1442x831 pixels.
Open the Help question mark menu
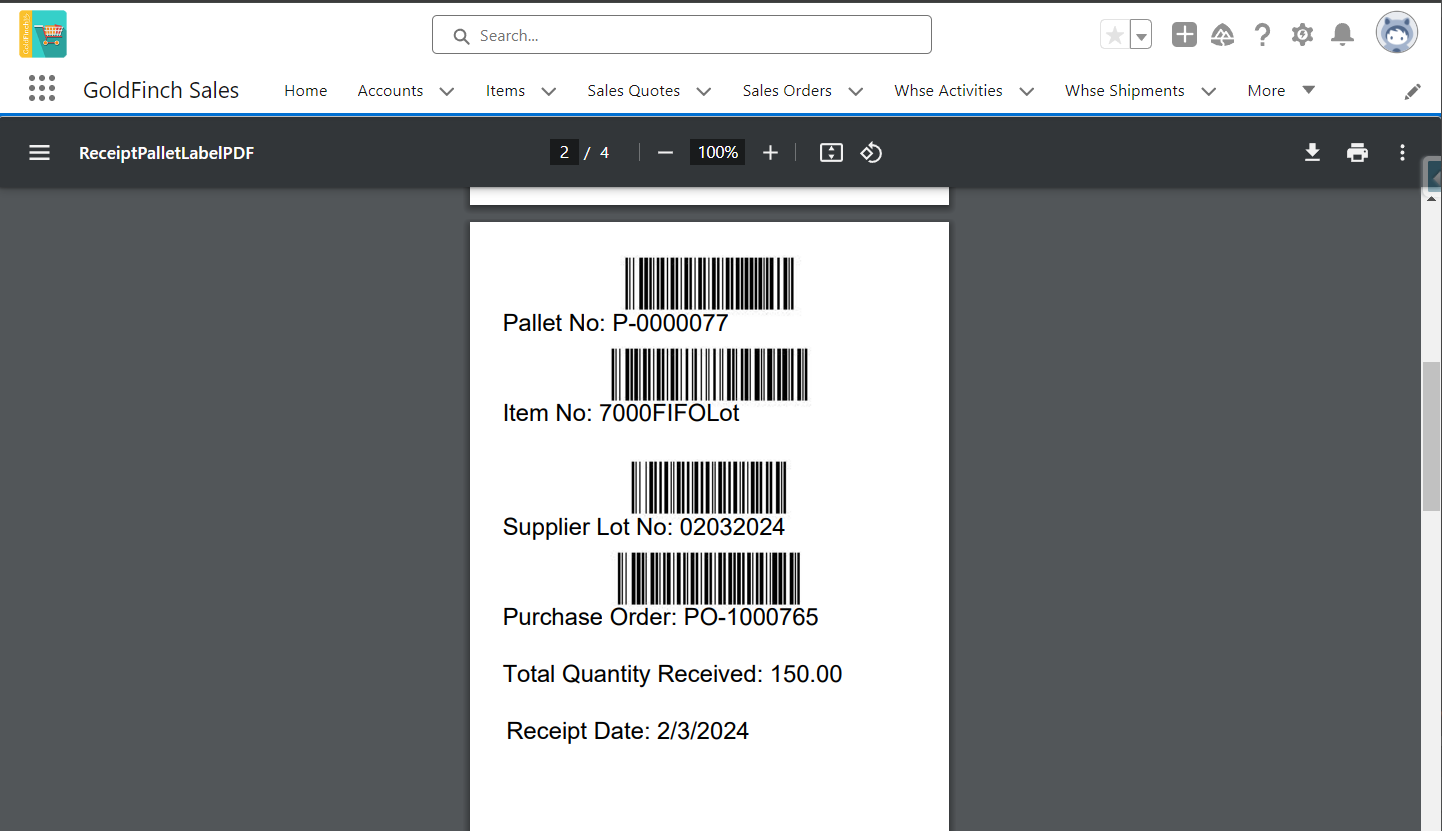[x=1262, y=35]
